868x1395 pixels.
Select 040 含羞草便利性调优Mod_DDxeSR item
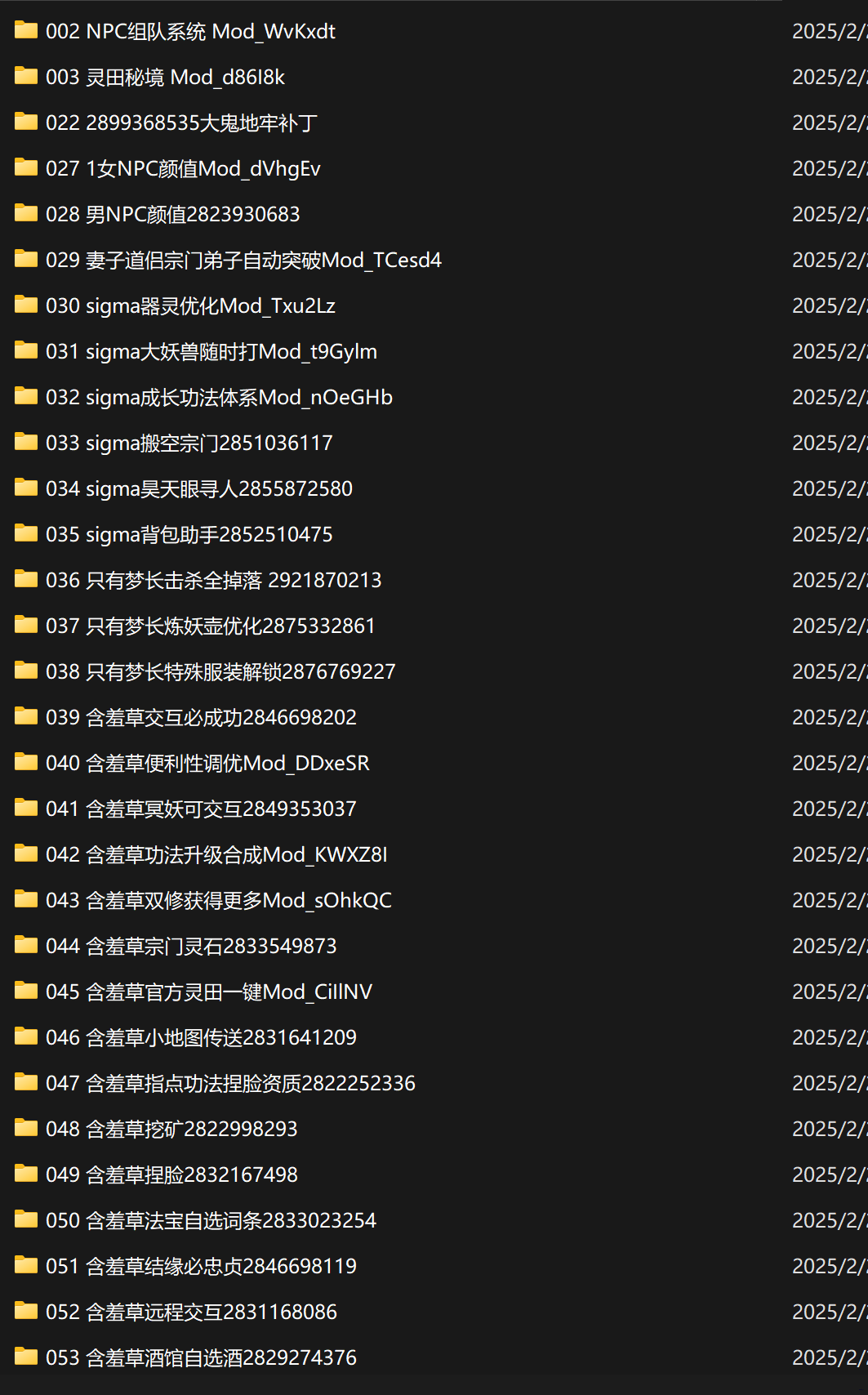point(207,763)
